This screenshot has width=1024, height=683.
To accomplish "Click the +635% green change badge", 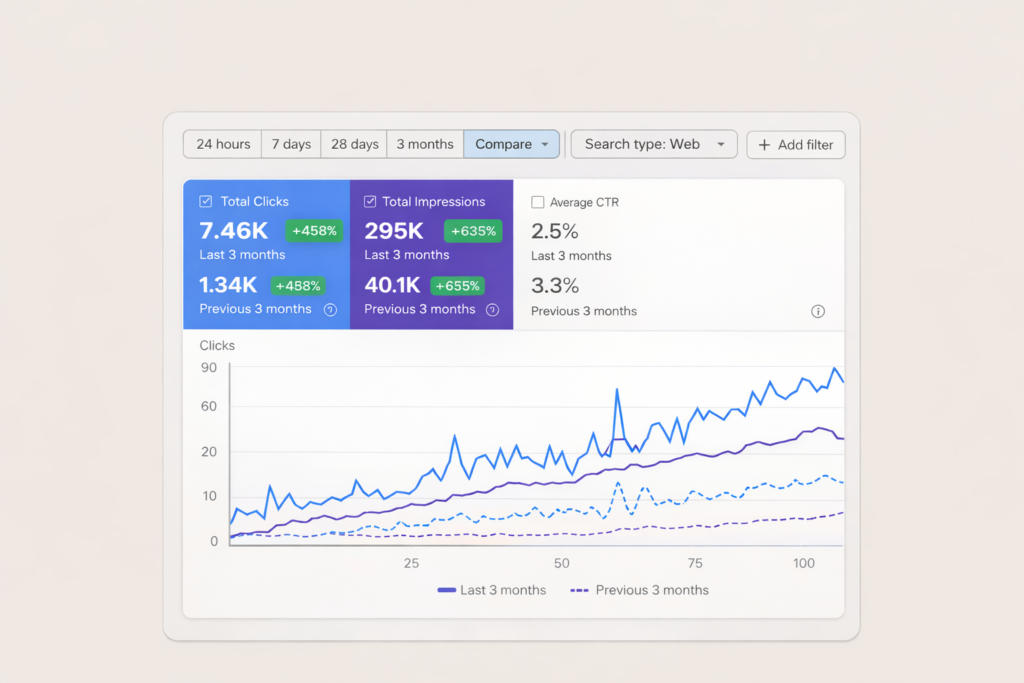I will [x=473, y=231].
